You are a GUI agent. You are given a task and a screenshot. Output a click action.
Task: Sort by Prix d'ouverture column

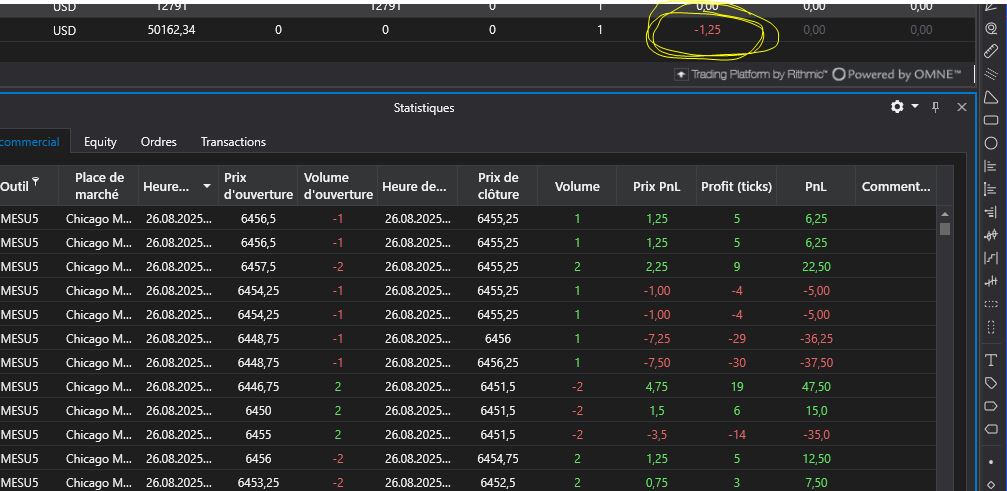(258, 185)
